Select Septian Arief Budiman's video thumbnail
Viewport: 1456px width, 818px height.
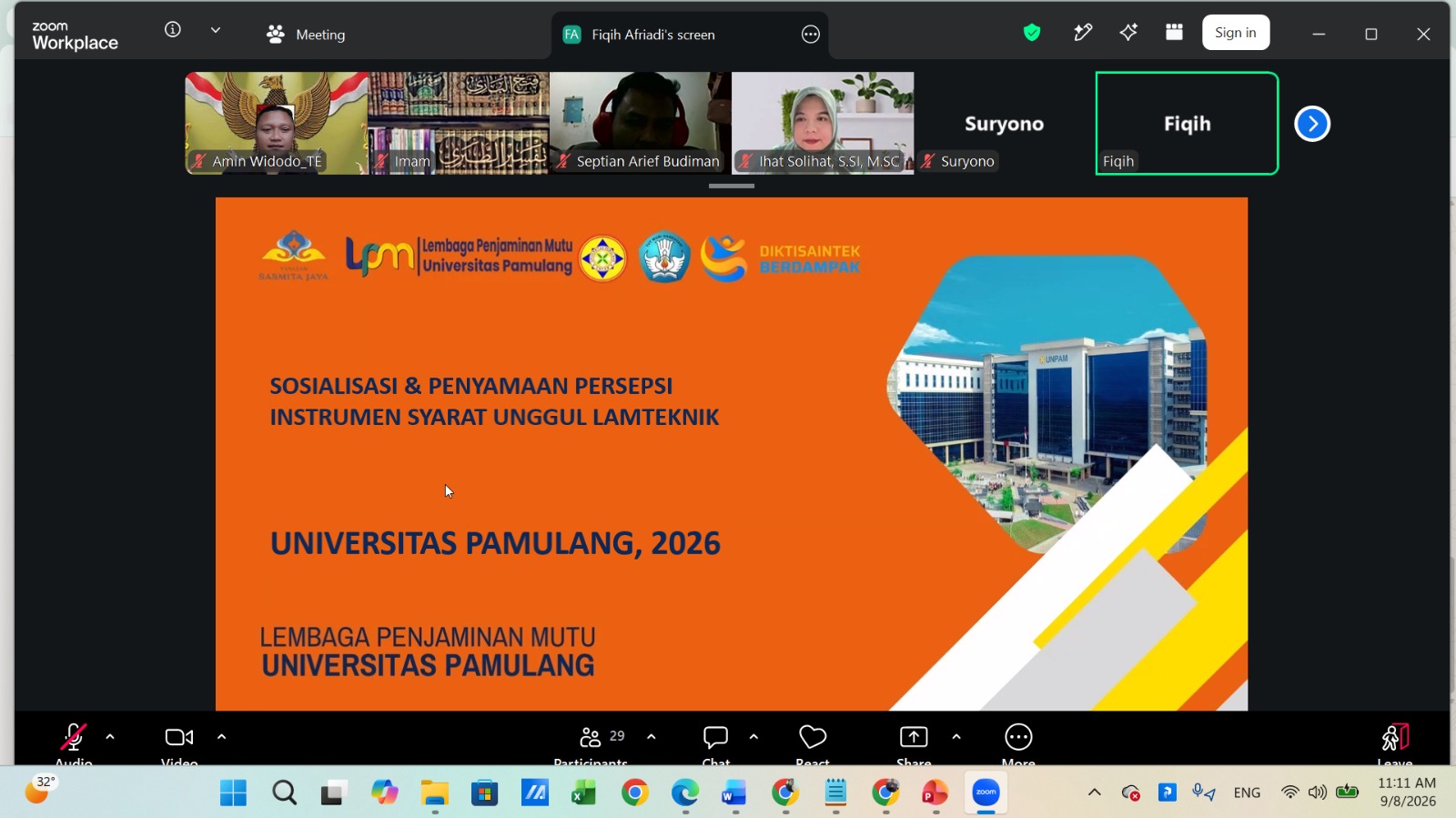coord(641,123)
